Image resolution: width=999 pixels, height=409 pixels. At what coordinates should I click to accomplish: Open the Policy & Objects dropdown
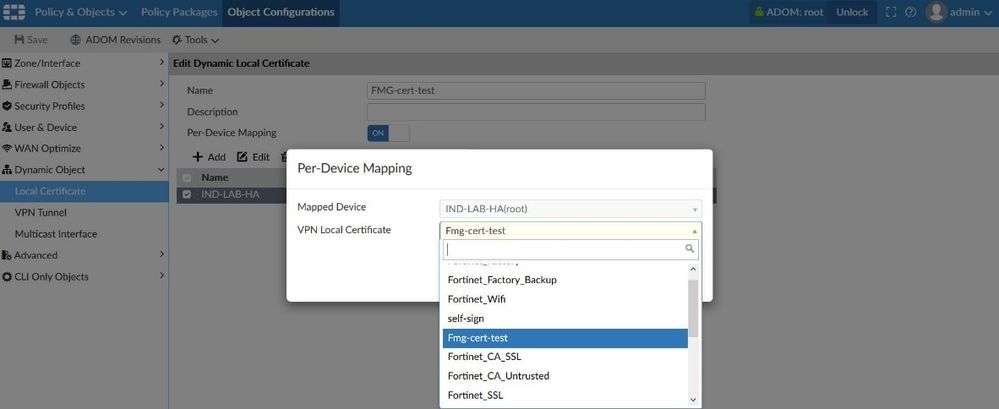(x=81, y=12)
